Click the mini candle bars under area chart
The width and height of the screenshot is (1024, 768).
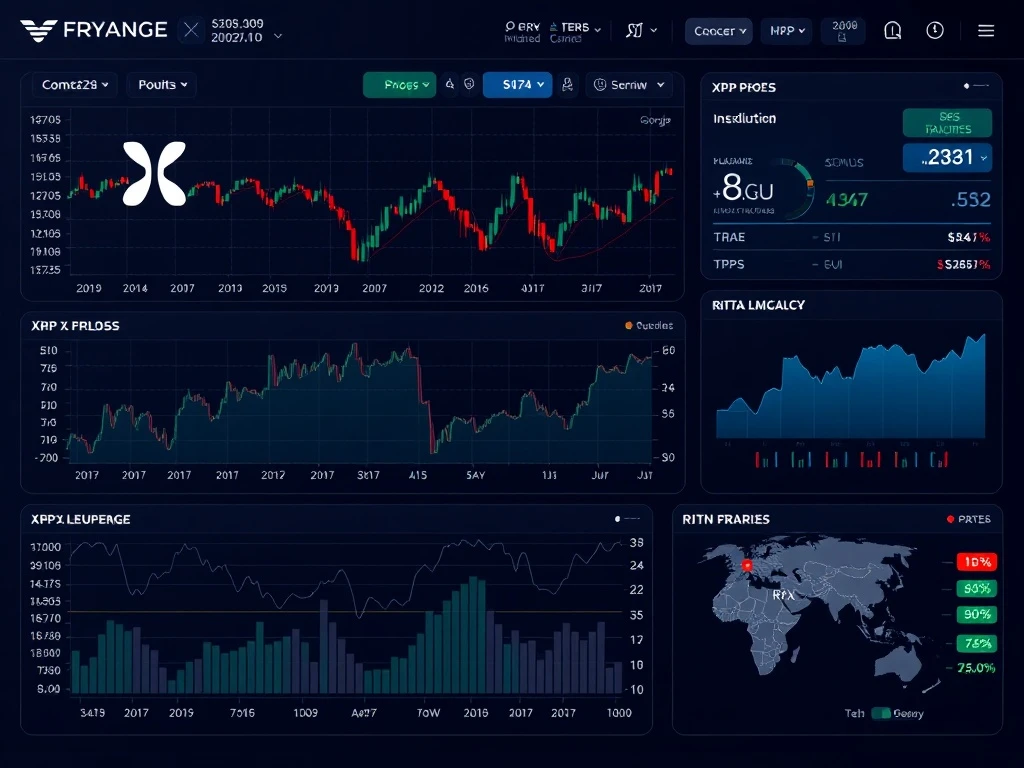click(852, 460)
